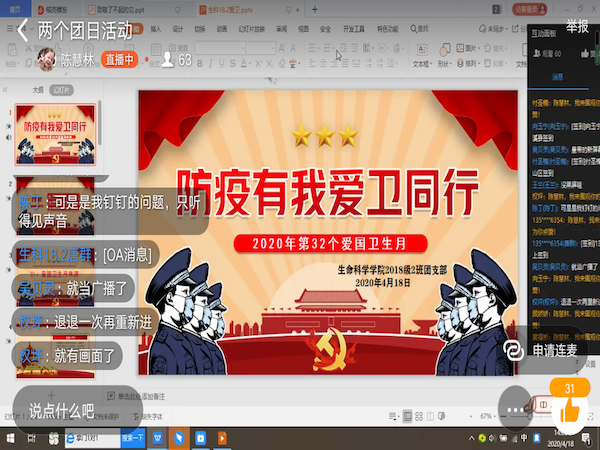Open the 审阅 ribbon tab
600x450 pixels.
(x=282, y=29)
